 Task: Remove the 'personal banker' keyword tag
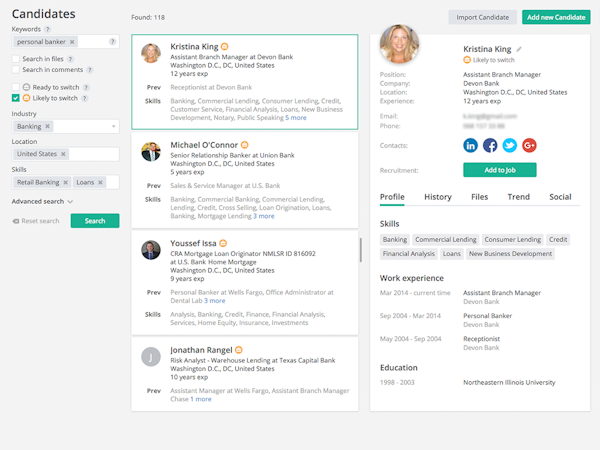[72, 42]
